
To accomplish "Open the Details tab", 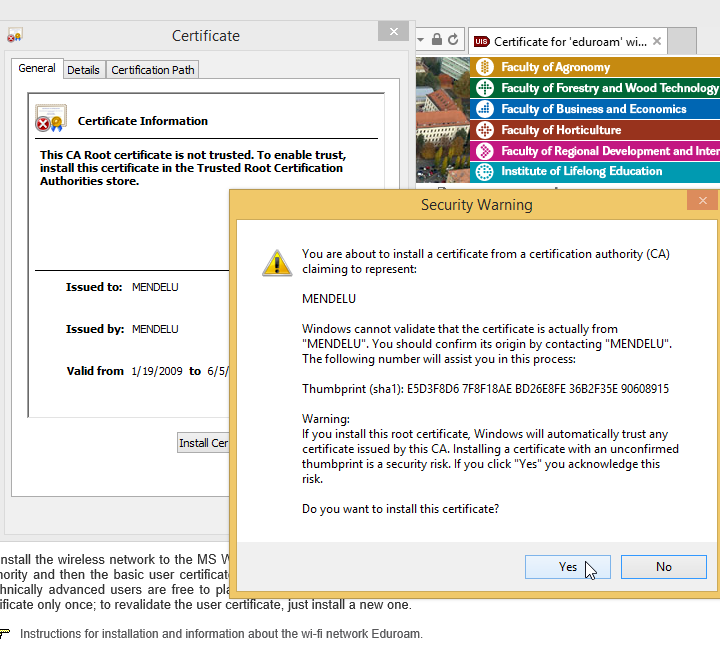I will tap(83, 70).
